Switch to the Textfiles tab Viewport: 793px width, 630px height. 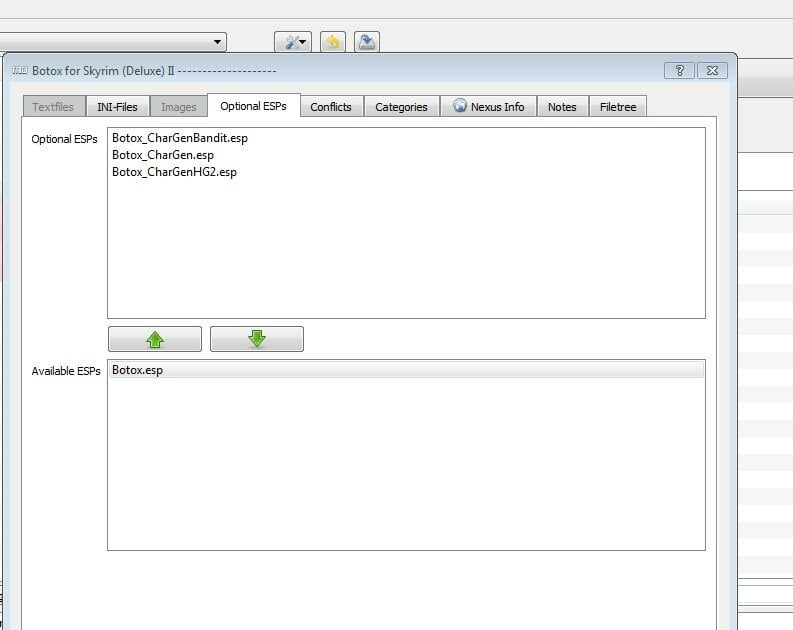[53, 107]
